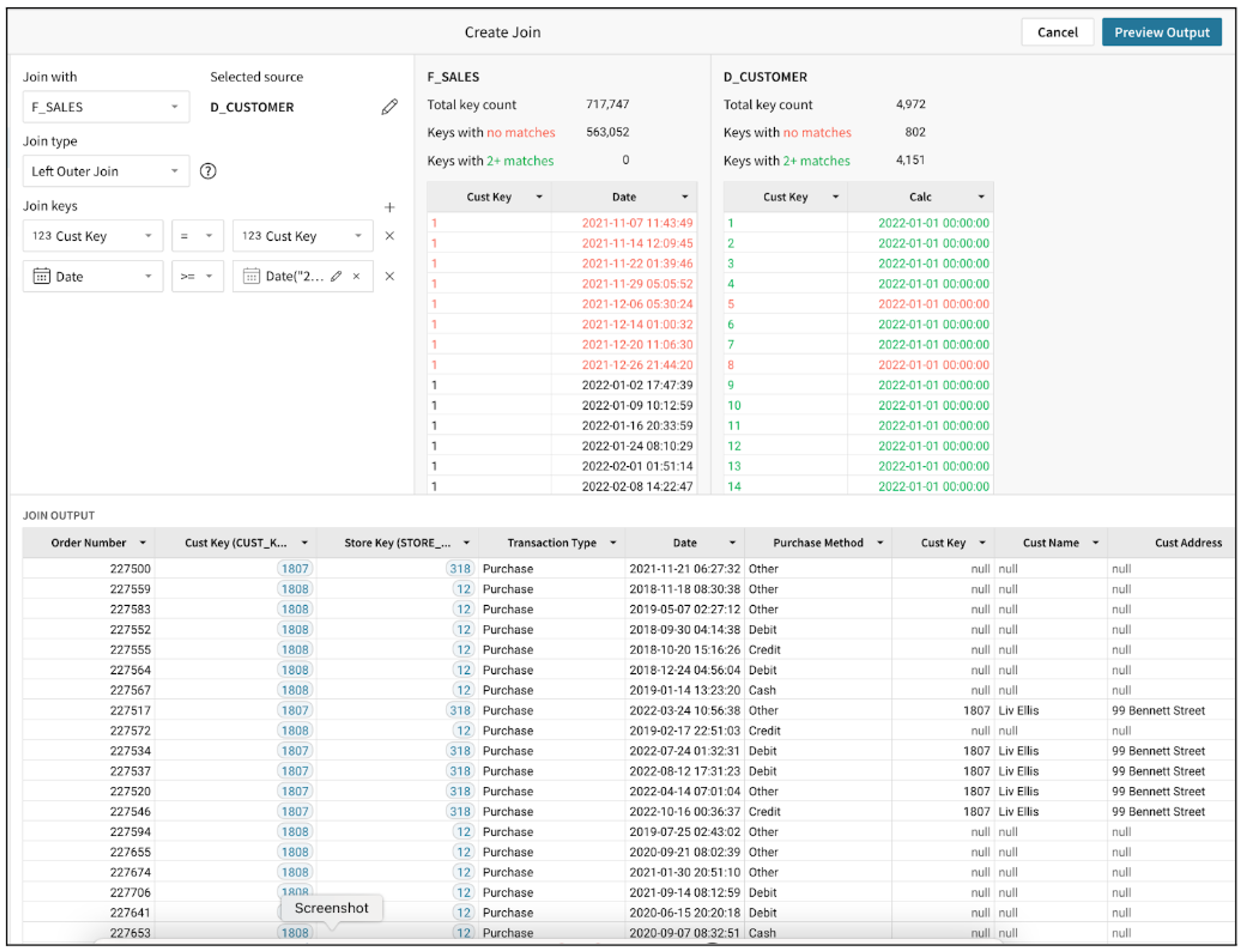The image size is (1242, 952).
Task: Open Purchase Method column menu arrow
Action: point(880,543)
